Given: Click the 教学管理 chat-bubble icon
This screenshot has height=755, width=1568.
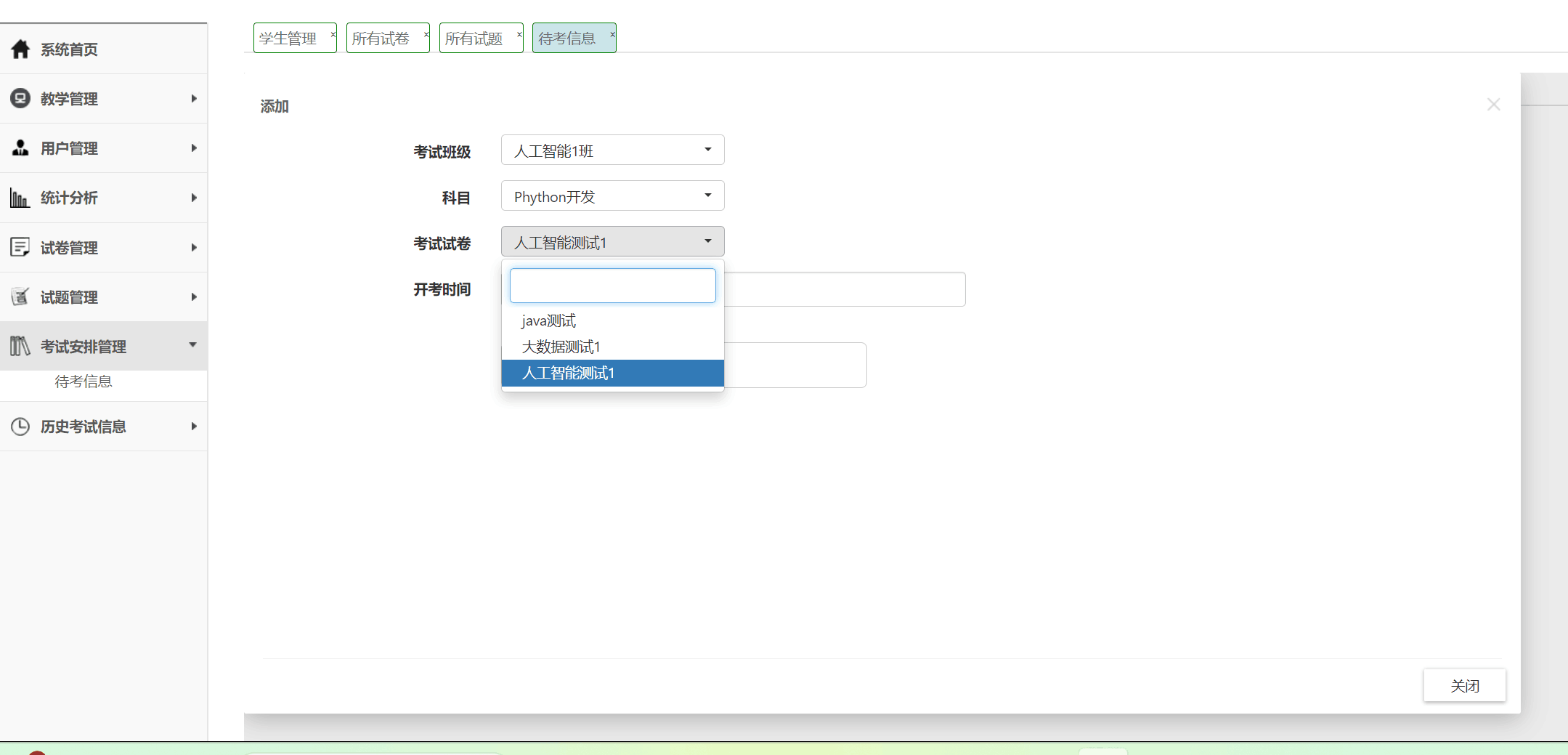Looking at the screenshot, I should click(20, 98).
